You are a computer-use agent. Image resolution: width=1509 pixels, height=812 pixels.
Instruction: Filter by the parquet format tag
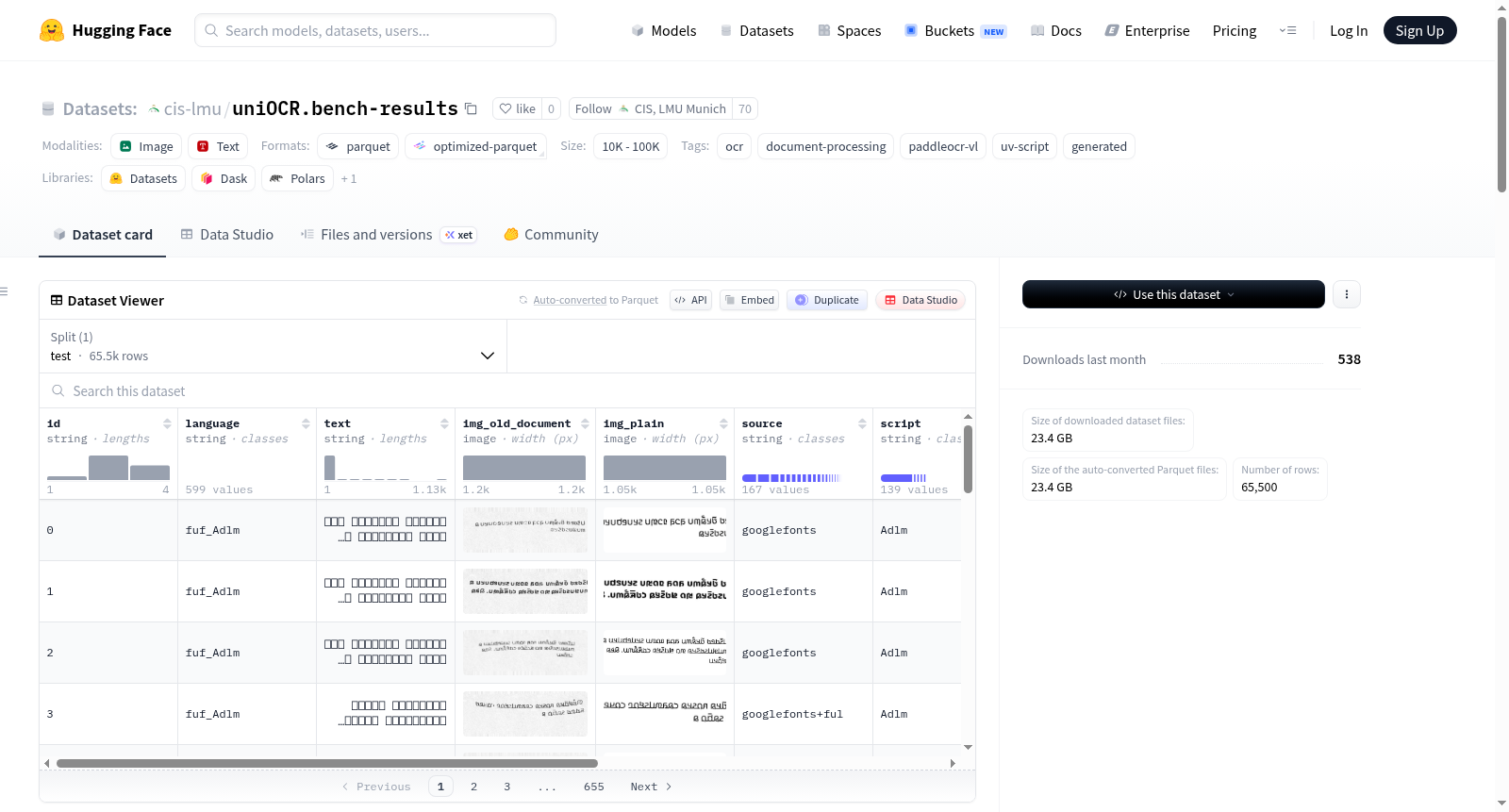pos(358,146)
